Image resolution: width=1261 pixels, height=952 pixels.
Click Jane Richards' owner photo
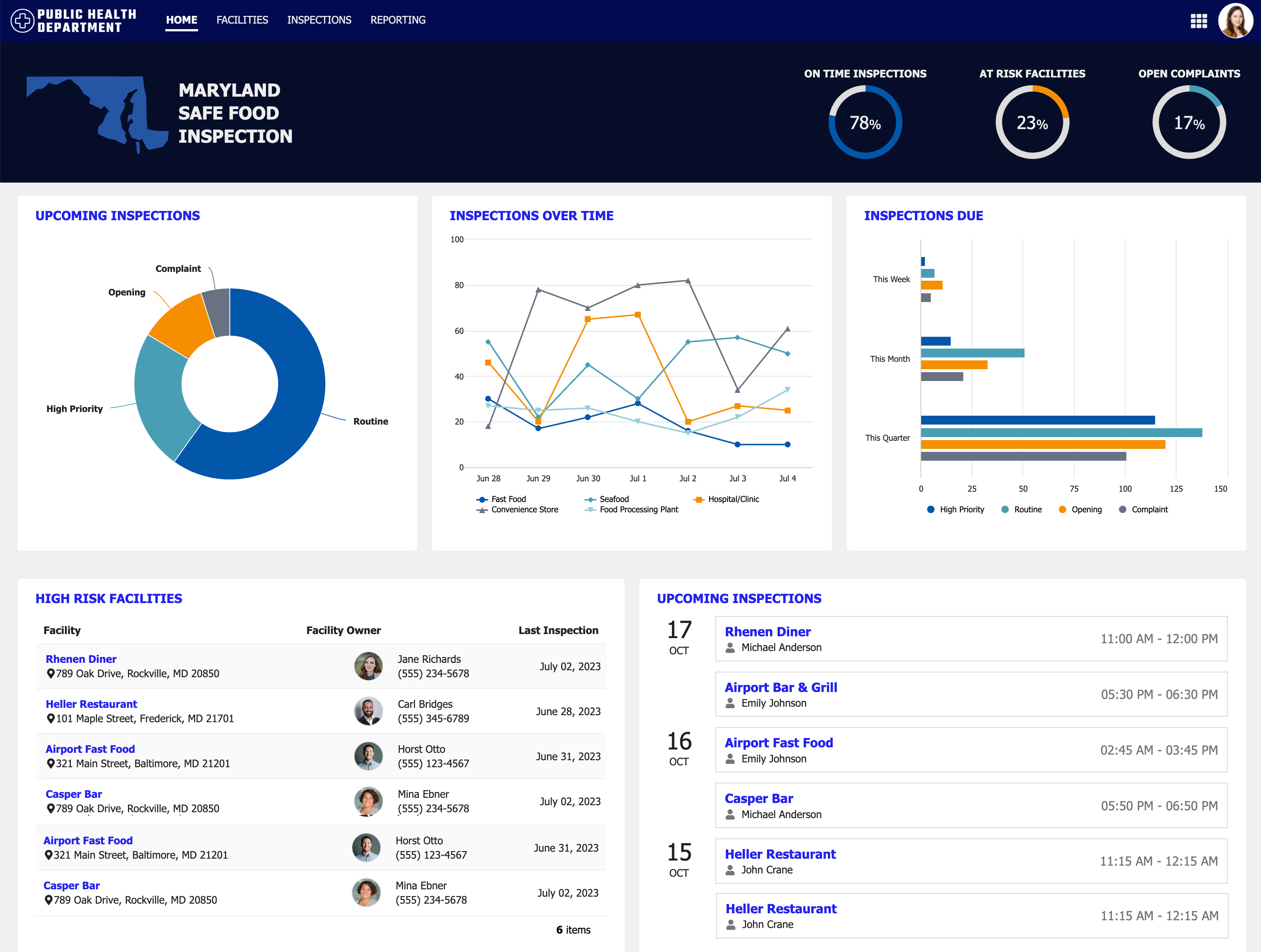tap(368, 666)
